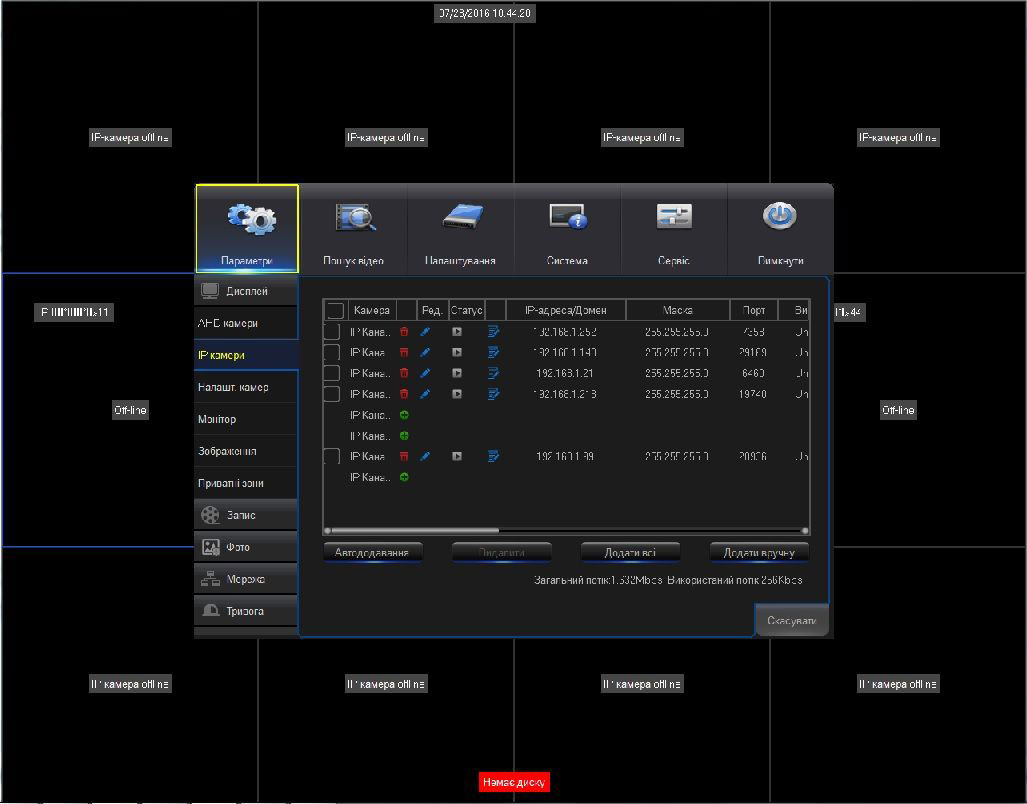Tick the checkbox for camera 192.168.1.21
Viewport: 1027px width, 804px height.
pyautogui.click(x=332, y=373)
